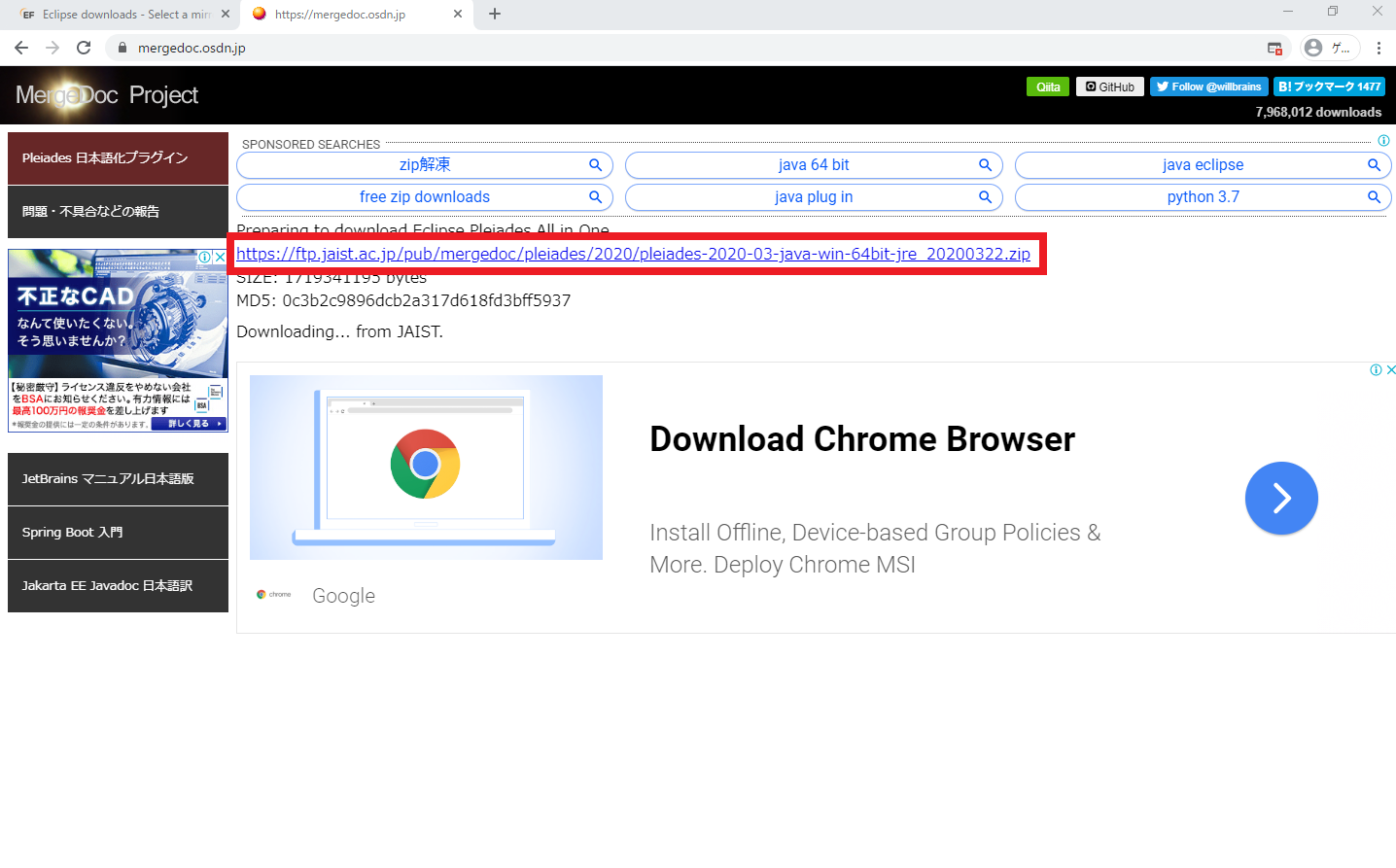Click the blue arrow button in Chrome ad
Screen dimensions: 1396x868
coord(1281,498)
